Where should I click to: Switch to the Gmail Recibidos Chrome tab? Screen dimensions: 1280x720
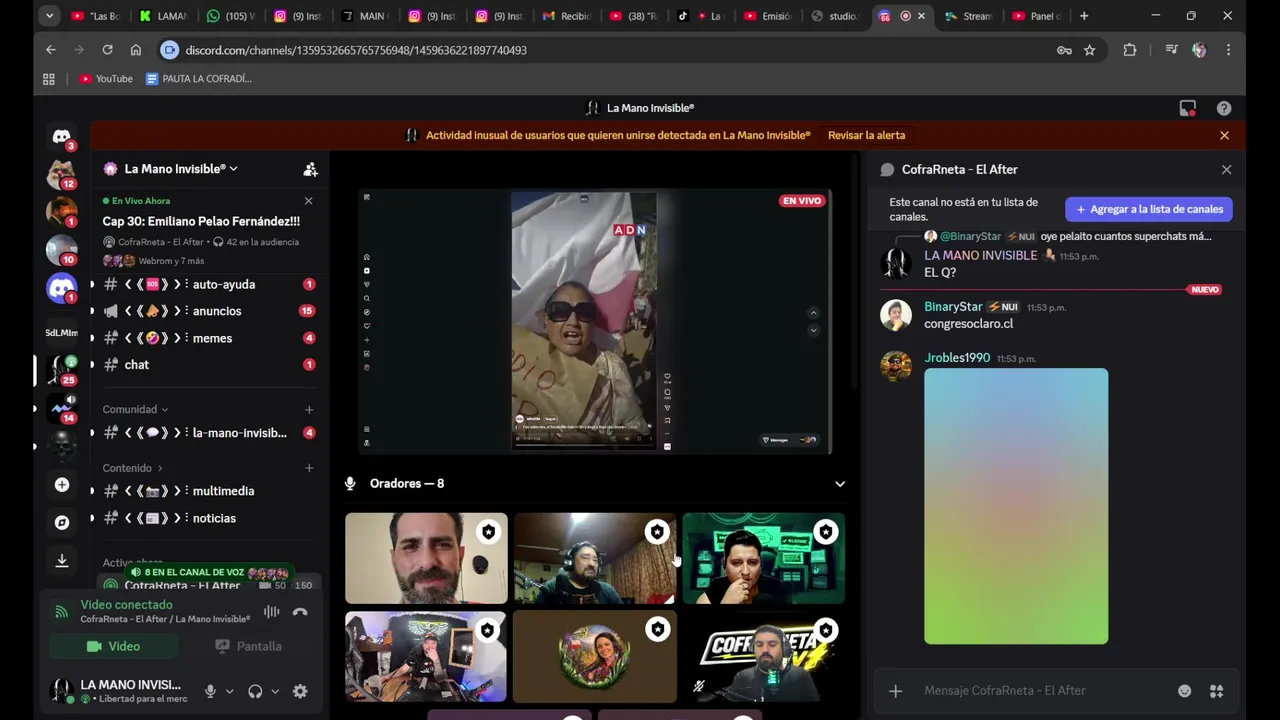567,16
